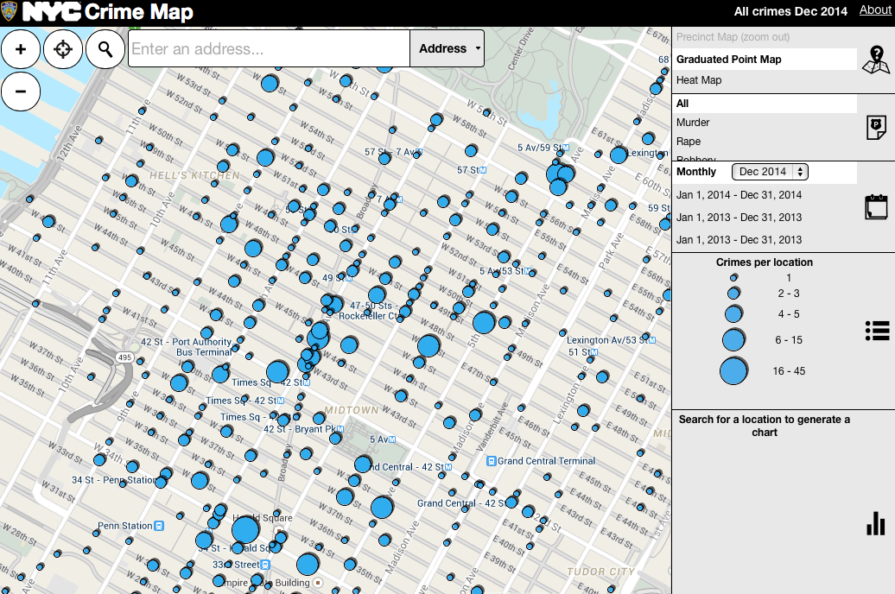The image size is (895, 594).
Task: Click the search magnifier icon
Action: tap(104, 48)
